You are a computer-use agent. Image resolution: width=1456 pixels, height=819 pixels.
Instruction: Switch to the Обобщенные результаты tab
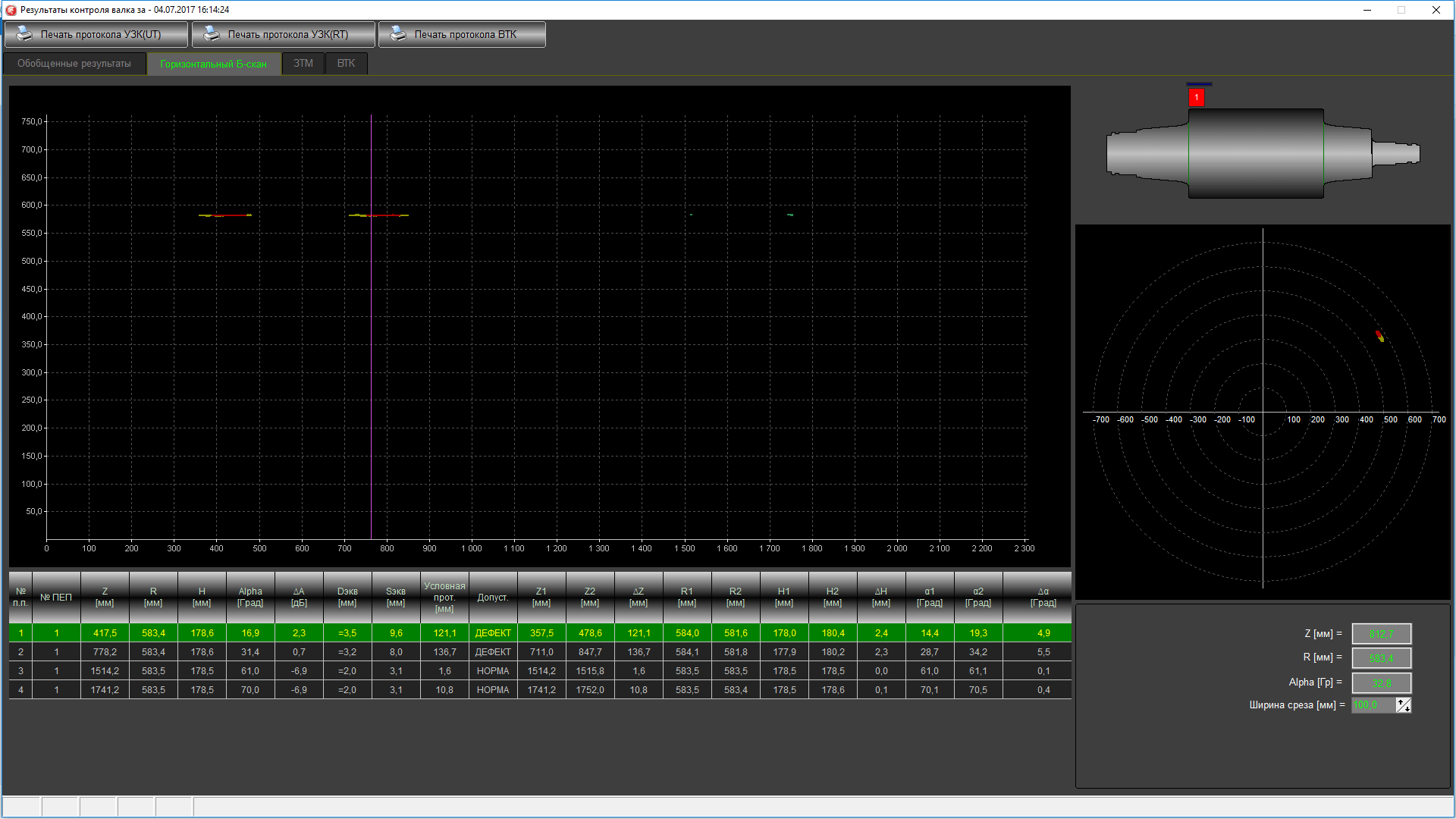tap(74, 64)
